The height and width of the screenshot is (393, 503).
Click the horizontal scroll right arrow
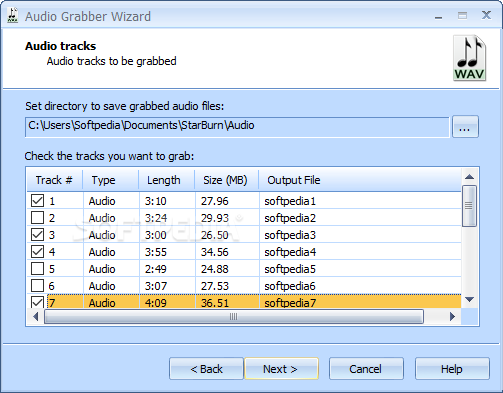click(452, 316)
